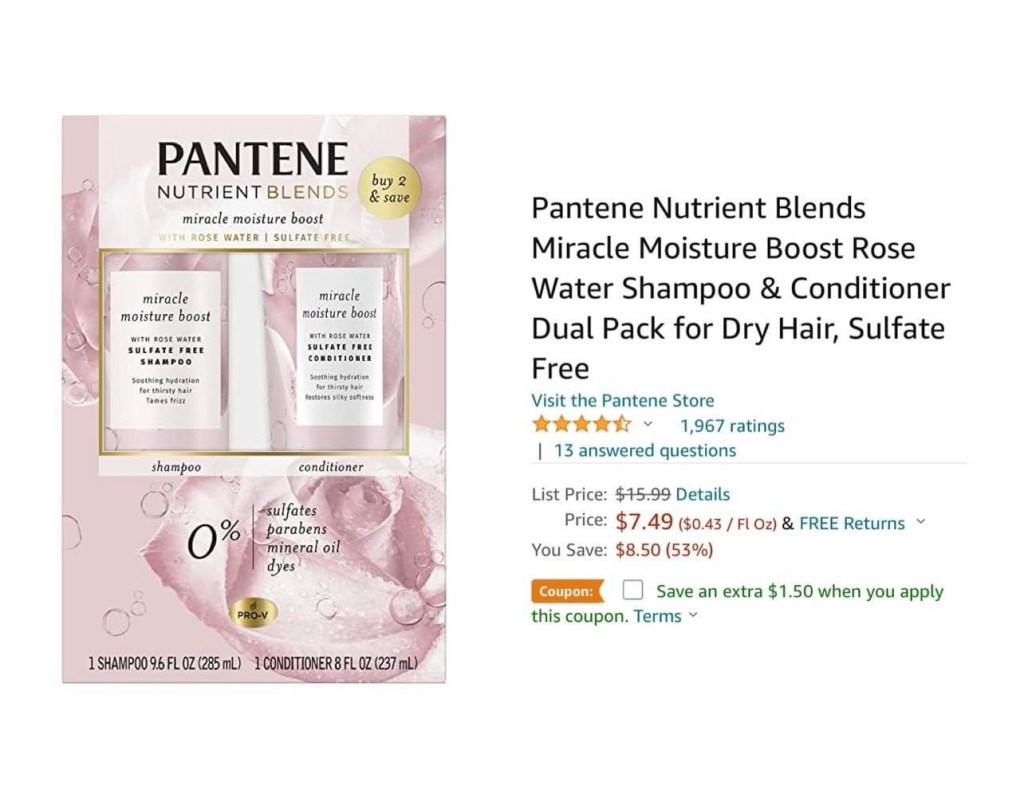Screen dimensions: 1024x789
Task: Click the Pantene product box image
Action: (x=254, y=399)
